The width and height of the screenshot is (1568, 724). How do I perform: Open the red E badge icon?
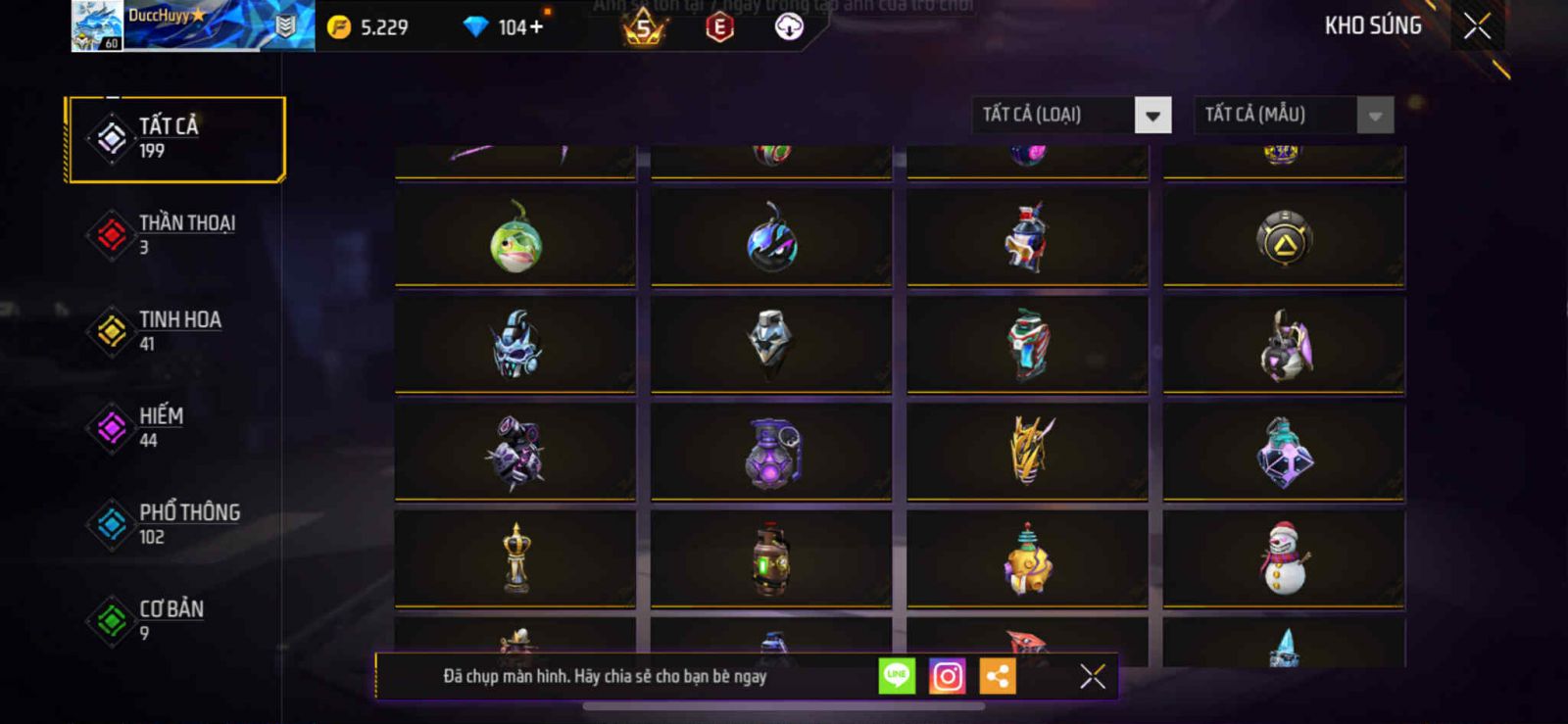(719, 27)
